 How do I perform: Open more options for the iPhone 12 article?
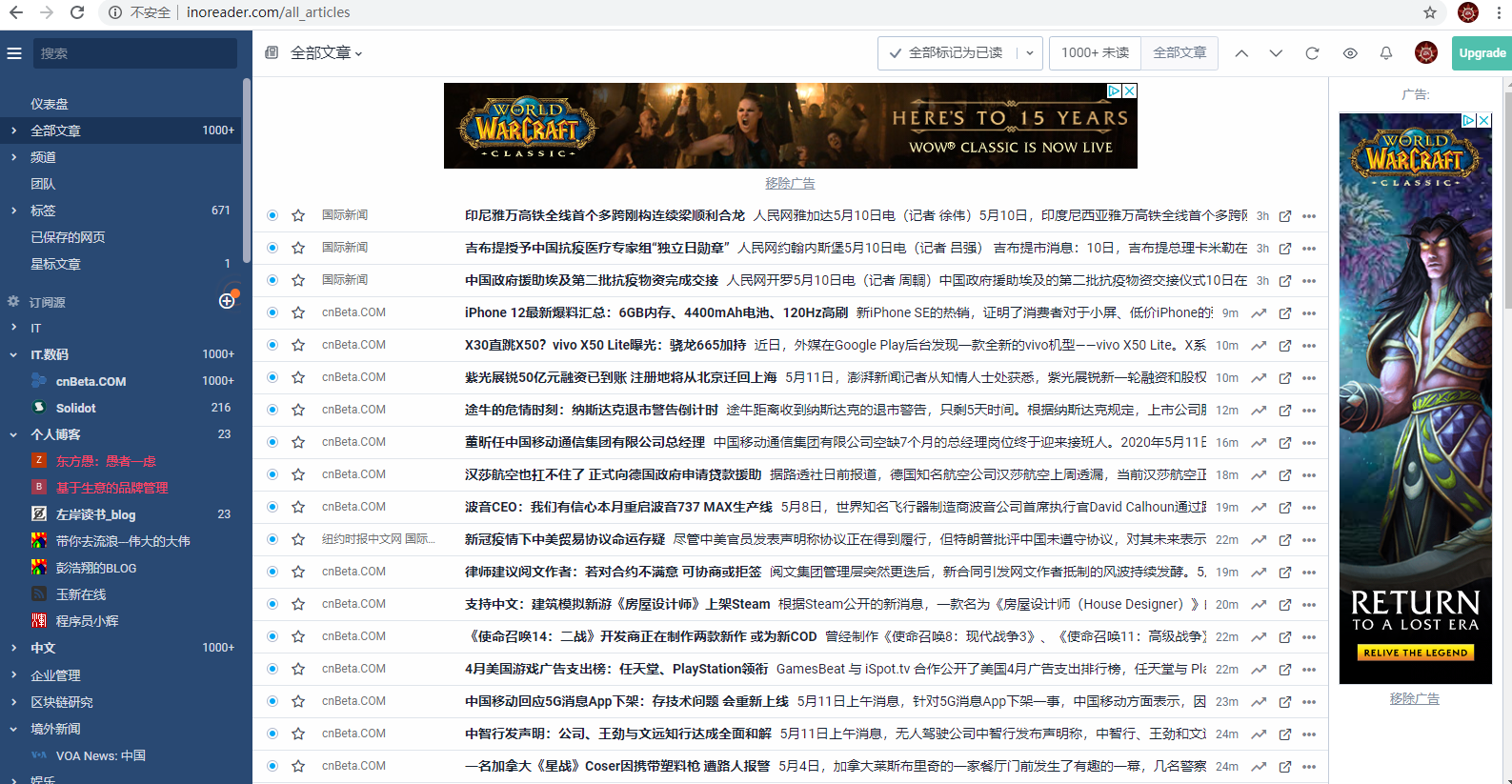1310,313
